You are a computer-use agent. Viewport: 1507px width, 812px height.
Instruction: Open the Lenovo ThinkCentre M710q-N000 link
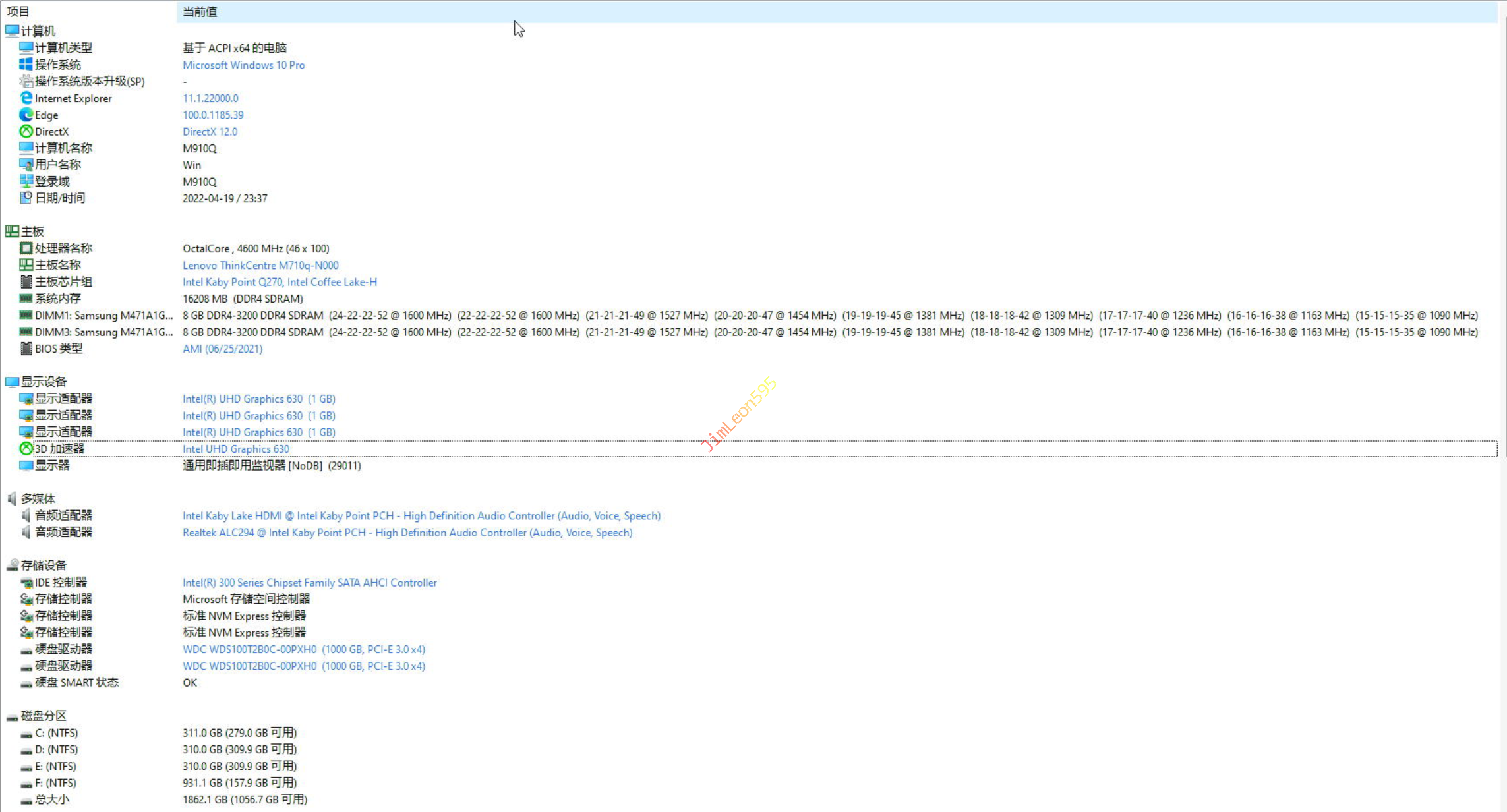[260, 265]
